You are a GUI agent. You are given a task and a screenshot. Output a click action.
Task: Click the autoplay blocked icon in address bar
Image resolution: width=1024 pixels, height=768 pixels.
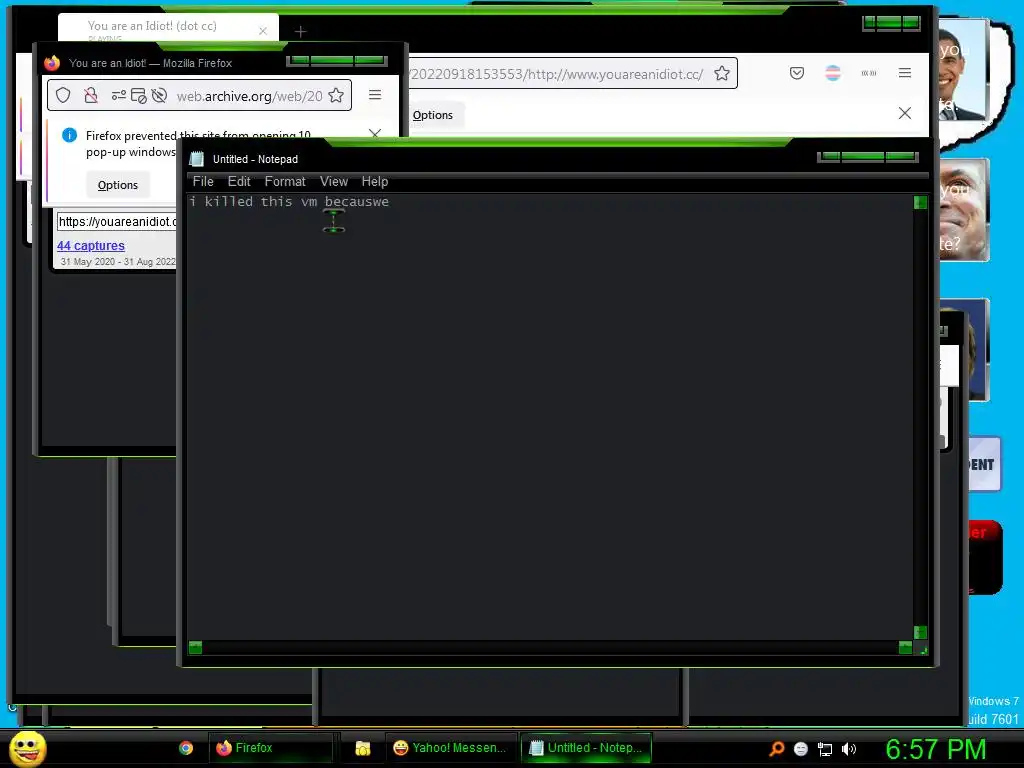(x=159, y=96)
